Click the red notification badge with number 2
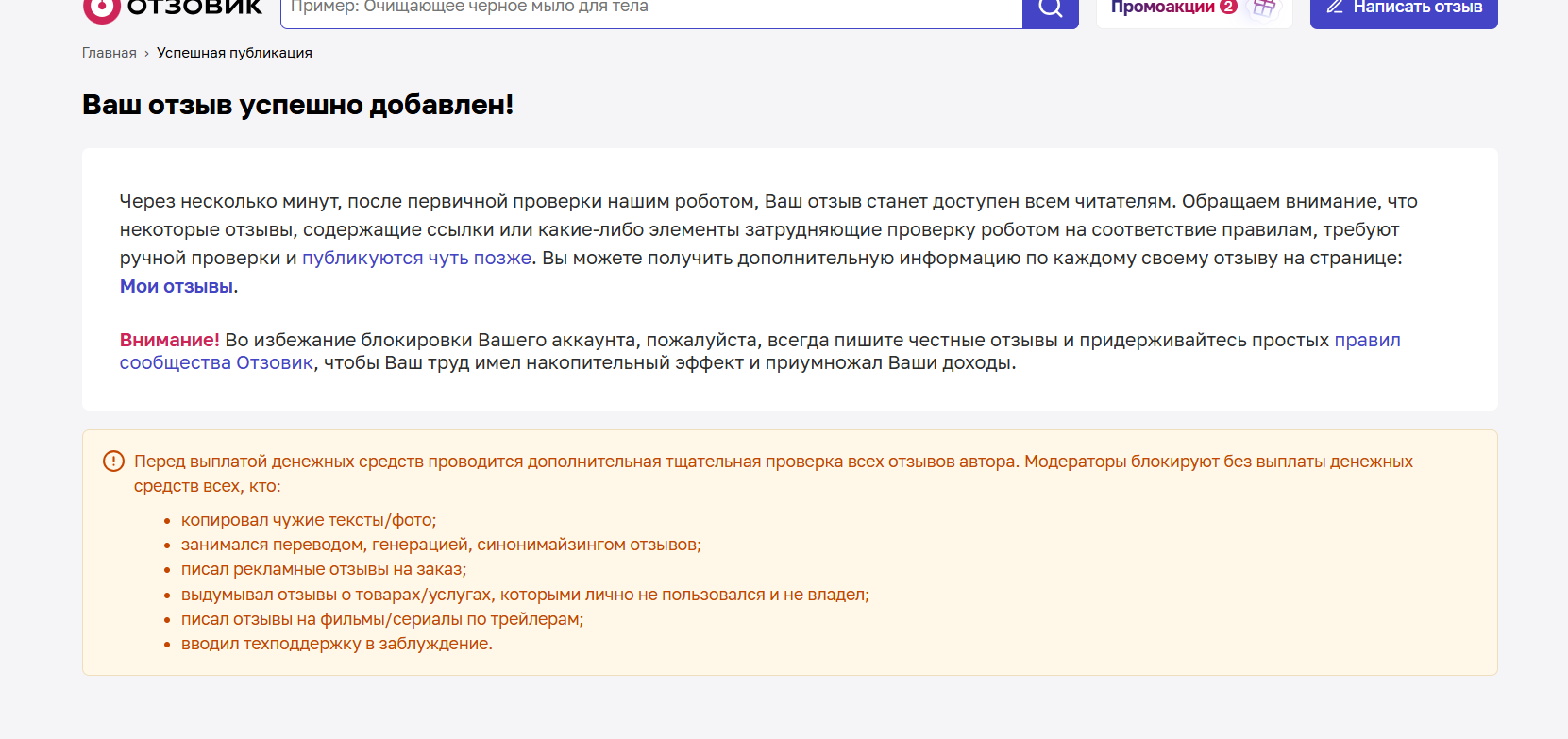The height and width of the screenshot is (739, 1568). tap(1228, 7)
